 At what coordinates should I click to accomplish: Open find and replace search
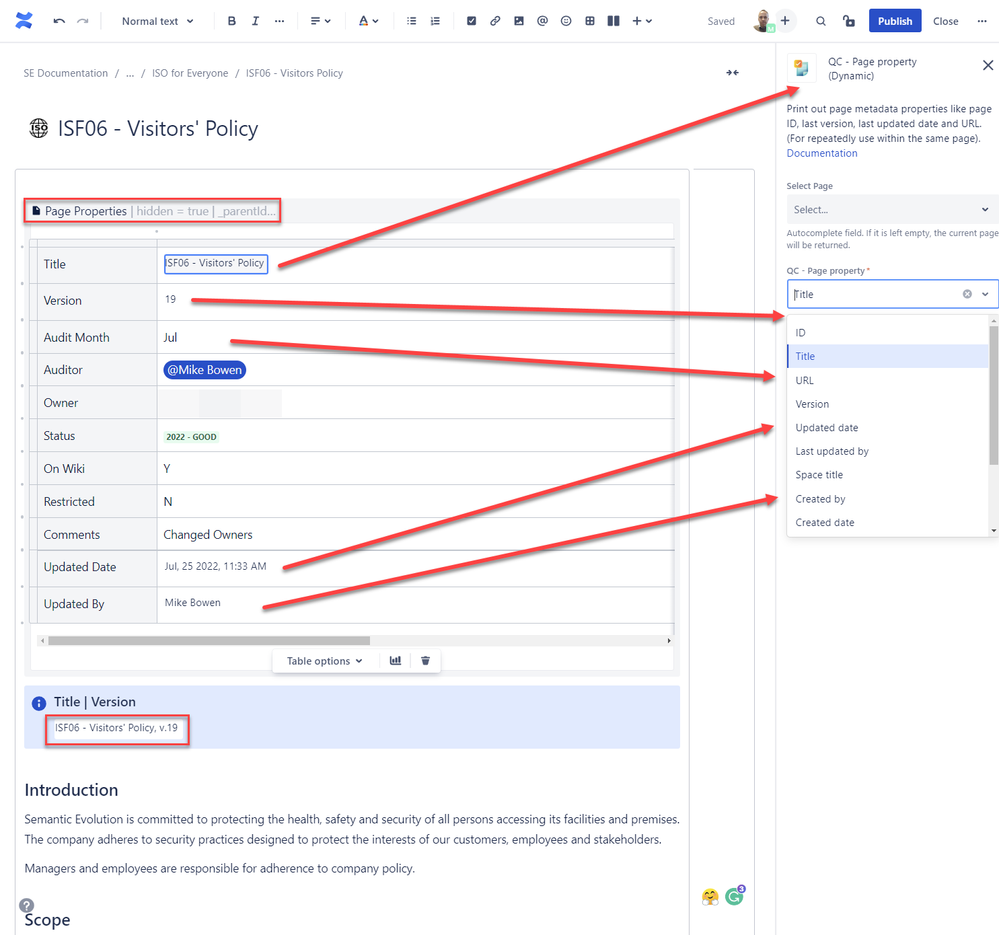click(821, 21)
